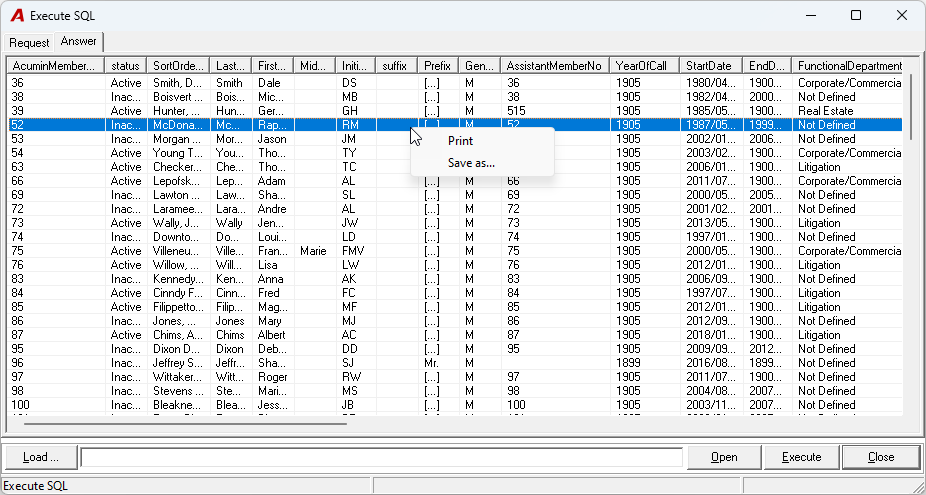Click the horizontal scrollbar of the grid
Viewport: 926px width, 495px height.
tap(185, 423)
